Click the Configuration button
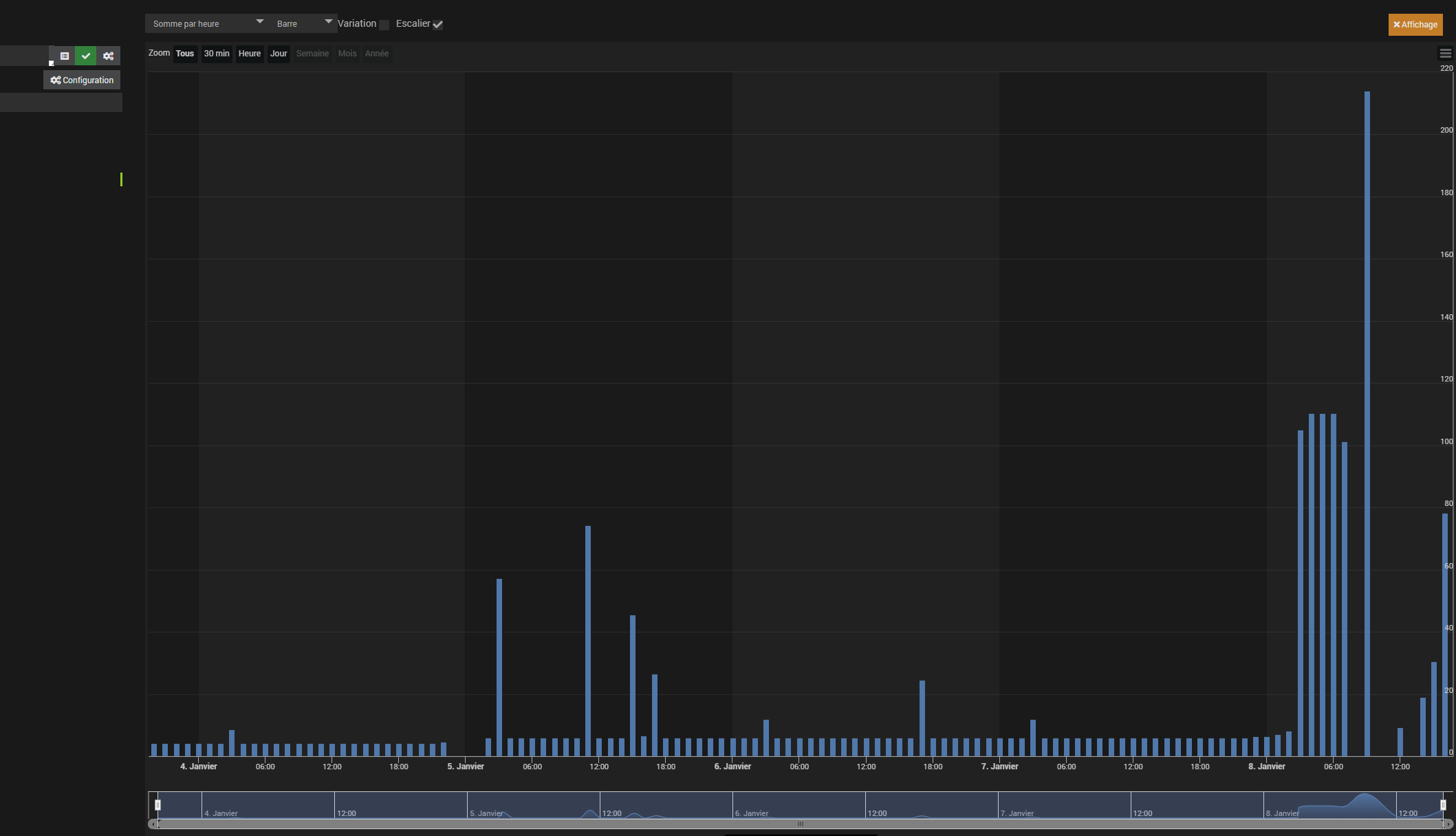 point(82,80)
